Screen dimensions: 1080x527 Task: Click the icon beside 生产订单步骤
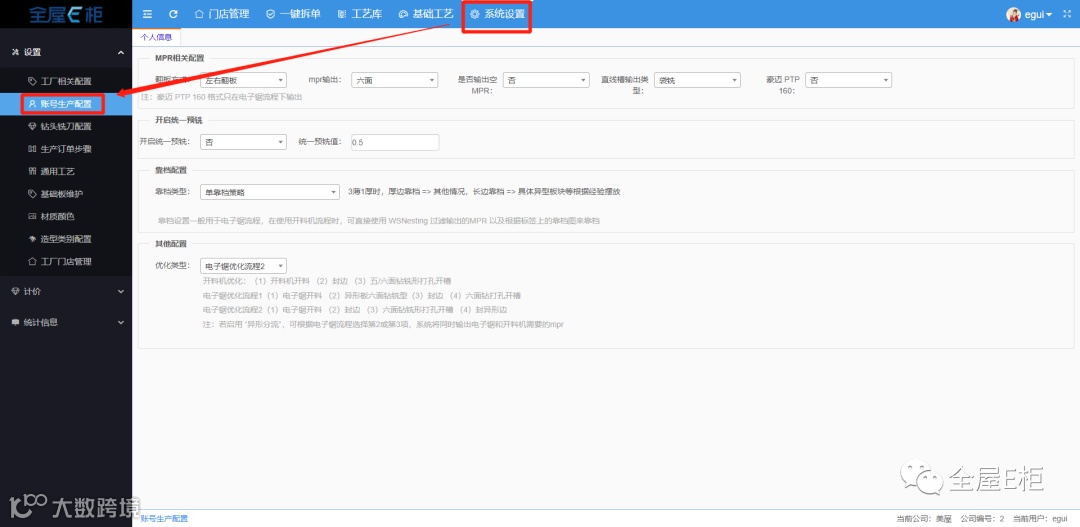tap(32, 149)
